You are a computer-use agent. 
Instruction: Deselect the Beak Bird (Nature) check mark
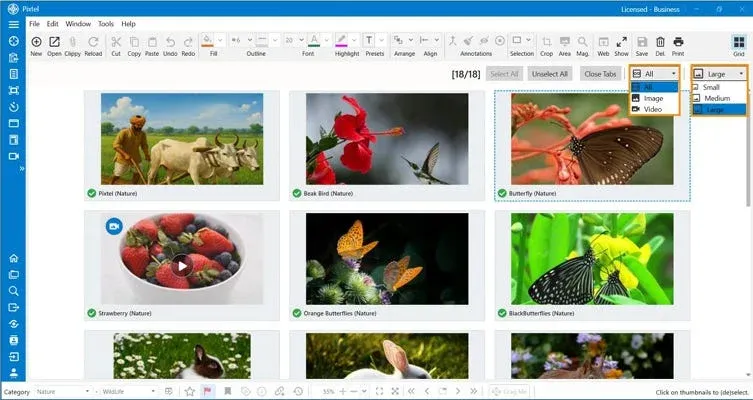click(297, 193)
